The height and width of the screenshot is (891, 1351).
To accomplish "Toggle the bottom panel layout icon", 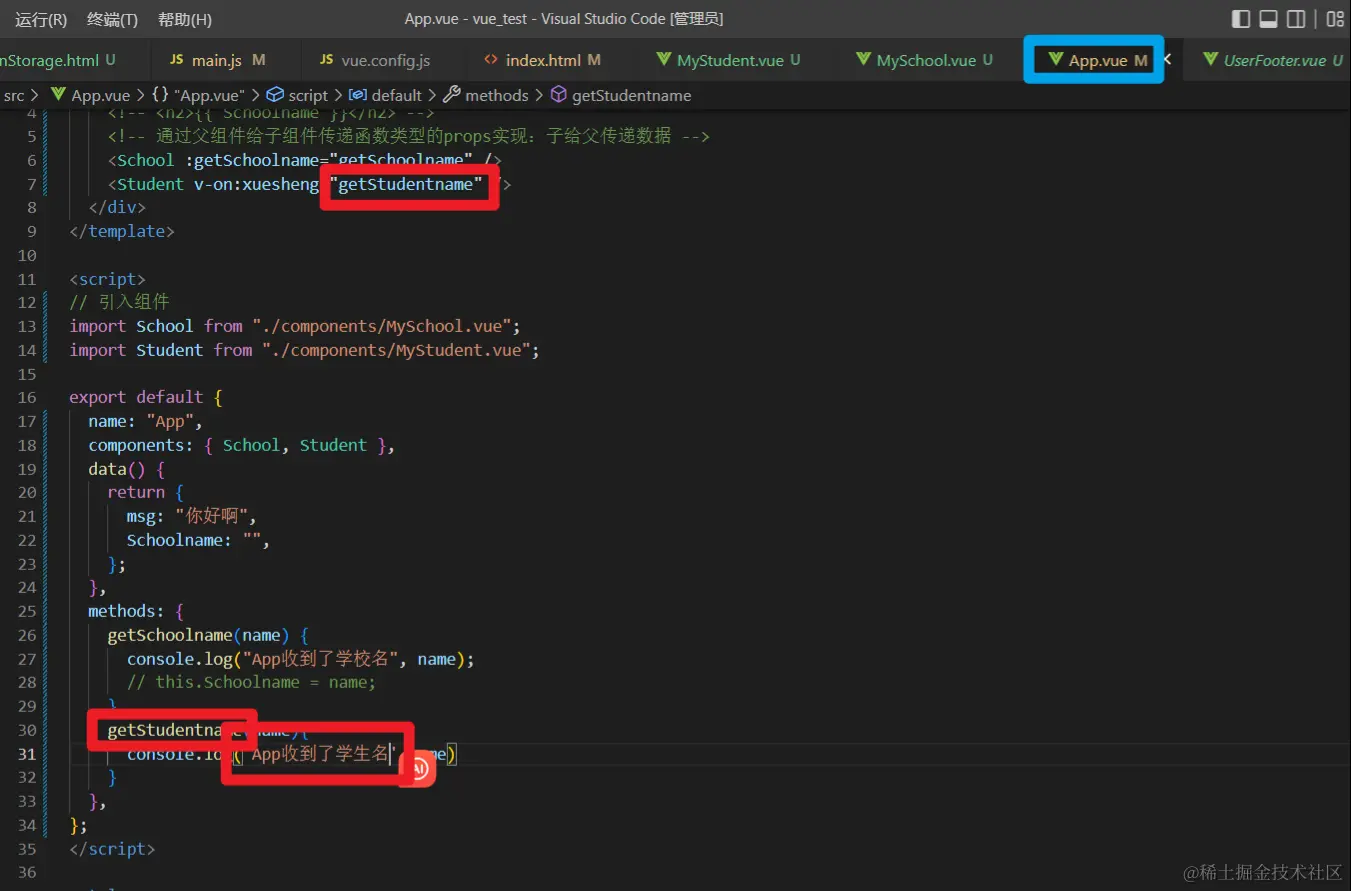I will [1268, 19].
